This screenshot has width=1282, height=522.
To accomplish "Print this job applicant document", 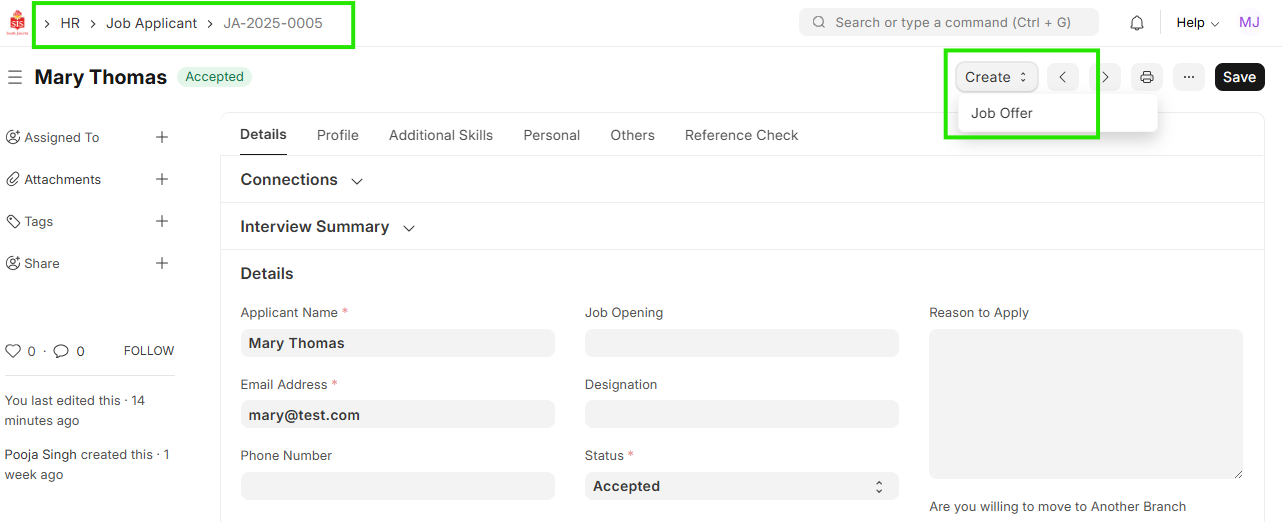I will coord(1147,77).
